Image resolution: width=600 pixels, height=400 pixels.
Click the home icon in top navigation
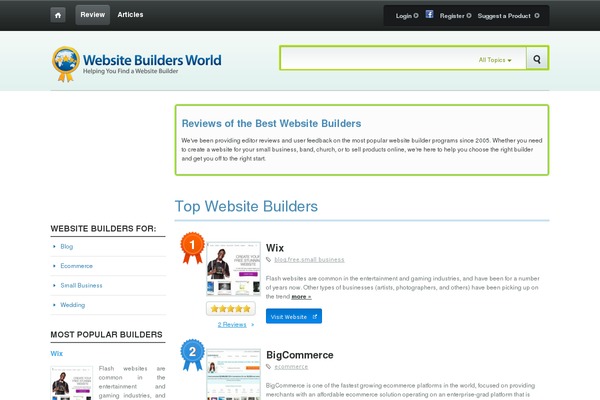(x=58, y=15)
